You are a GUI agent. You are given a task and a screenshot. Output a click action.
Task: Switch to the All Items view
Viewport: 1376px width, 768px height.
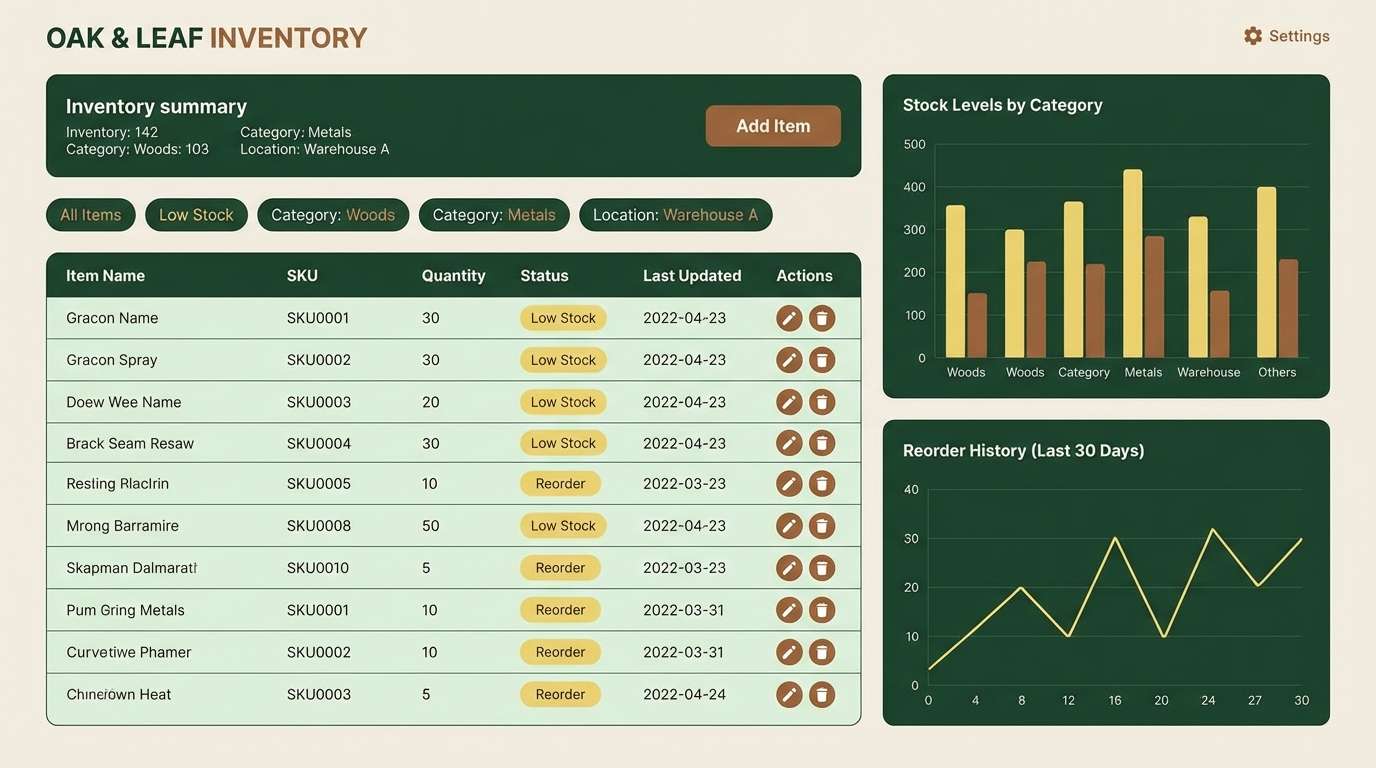coord(90,214)
